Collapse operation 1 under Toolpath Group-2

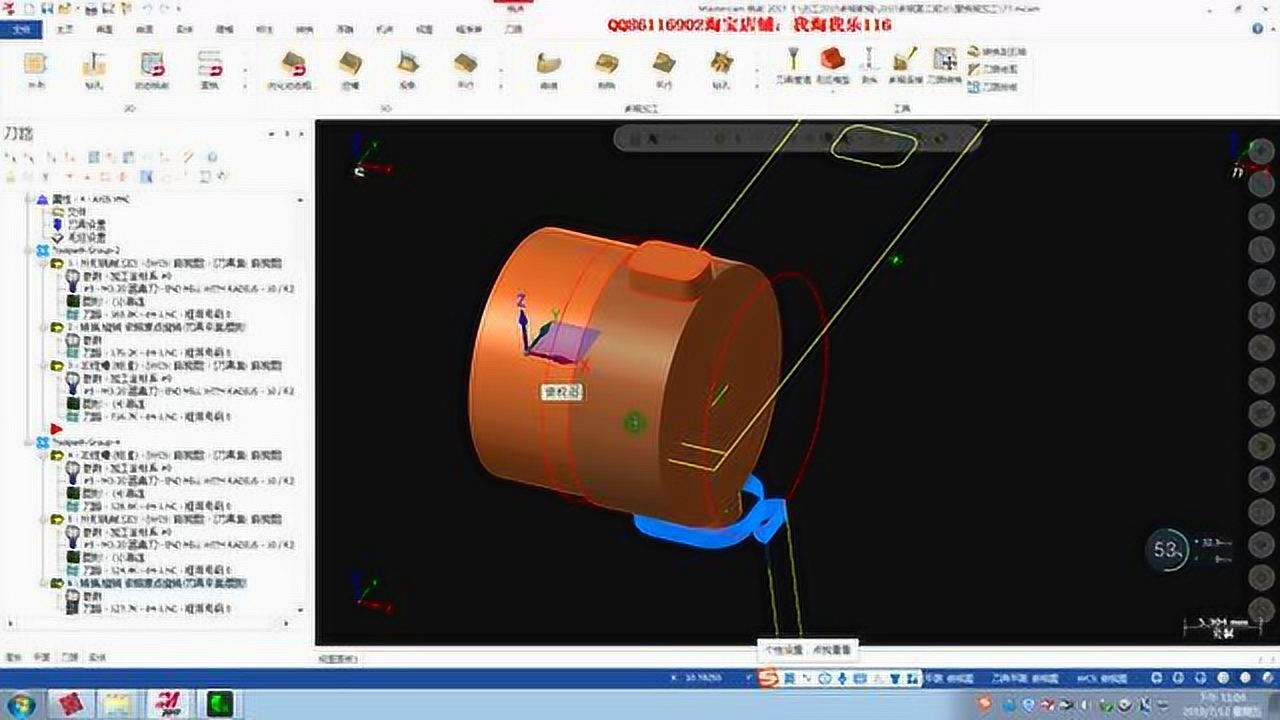pyautogui.click(x=43, y=263)
